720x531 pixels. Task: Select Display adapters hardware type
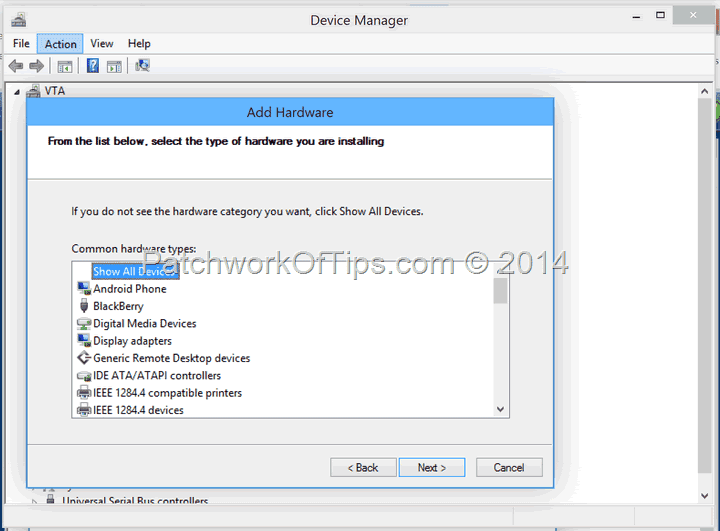(132, 341)
